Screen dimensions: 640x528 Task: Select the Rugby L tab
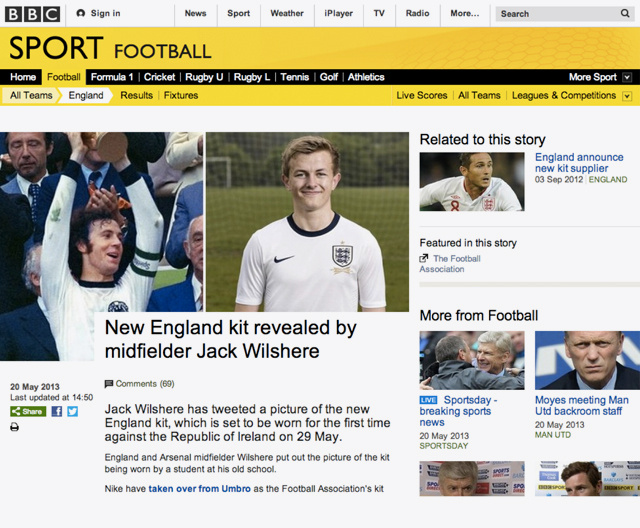pyautogui.click(x=252, y=77)
